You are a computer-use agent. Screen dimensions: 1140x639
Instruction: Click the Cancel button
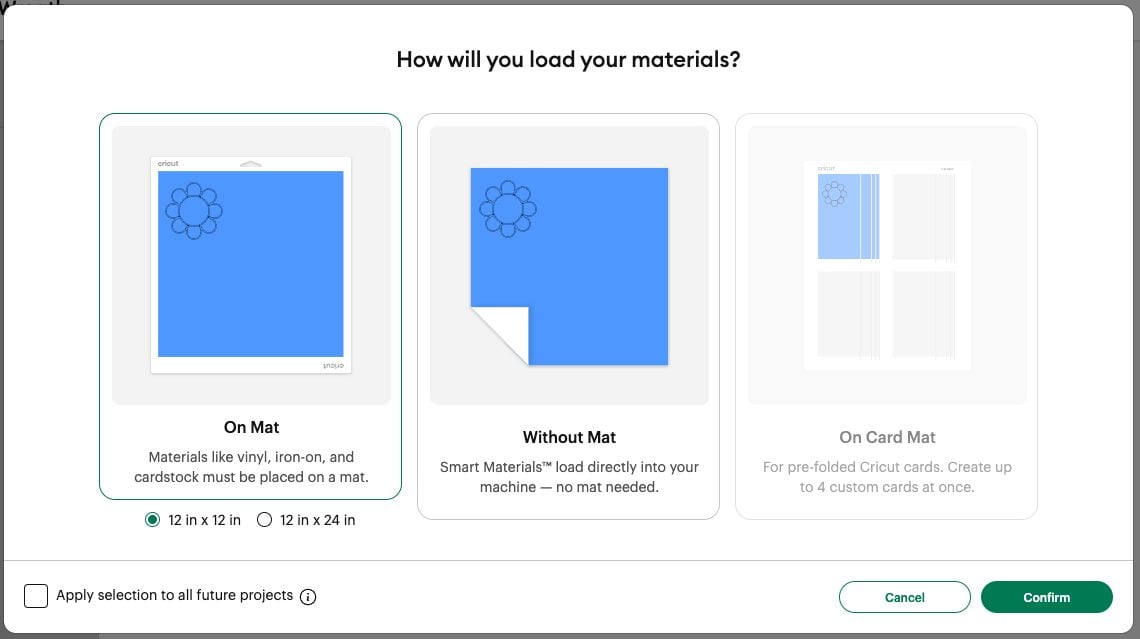tap(904, 597)
